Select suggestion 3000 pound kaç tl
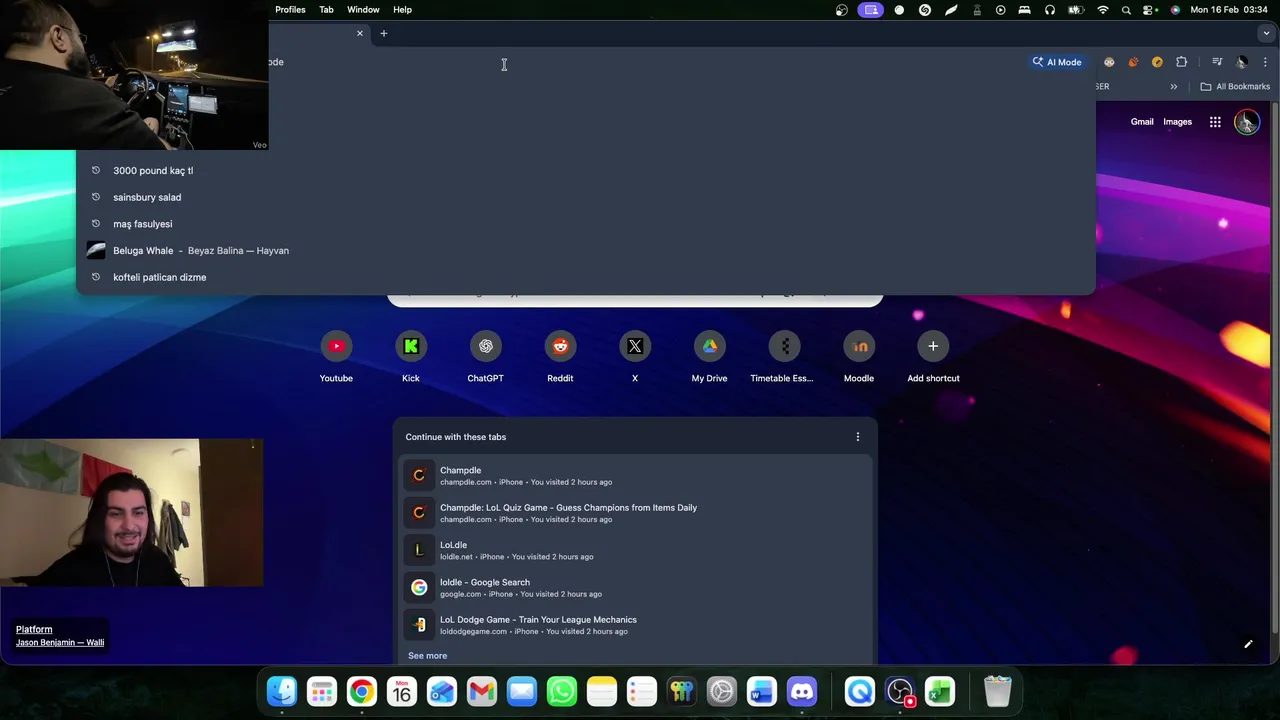This screenshot has height=720, width=1280. 586,170
